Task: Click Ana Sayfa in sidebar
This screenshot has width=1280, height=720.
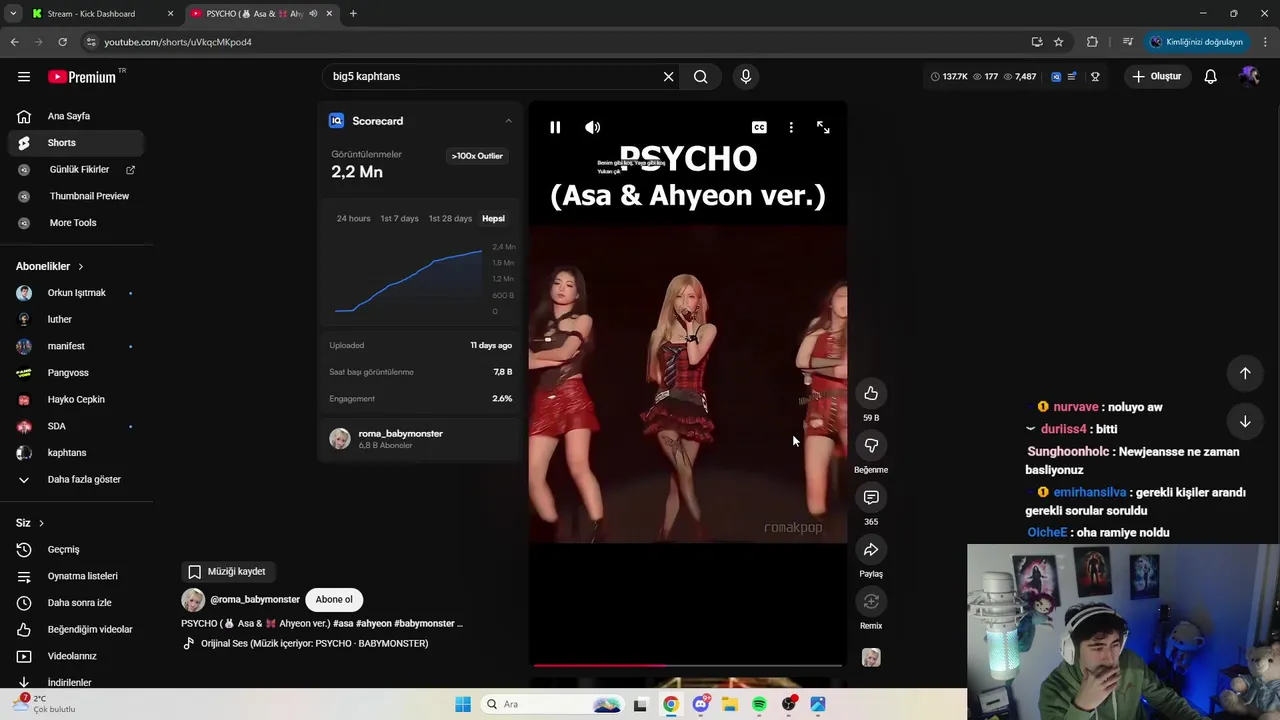Action: (76, 116)
